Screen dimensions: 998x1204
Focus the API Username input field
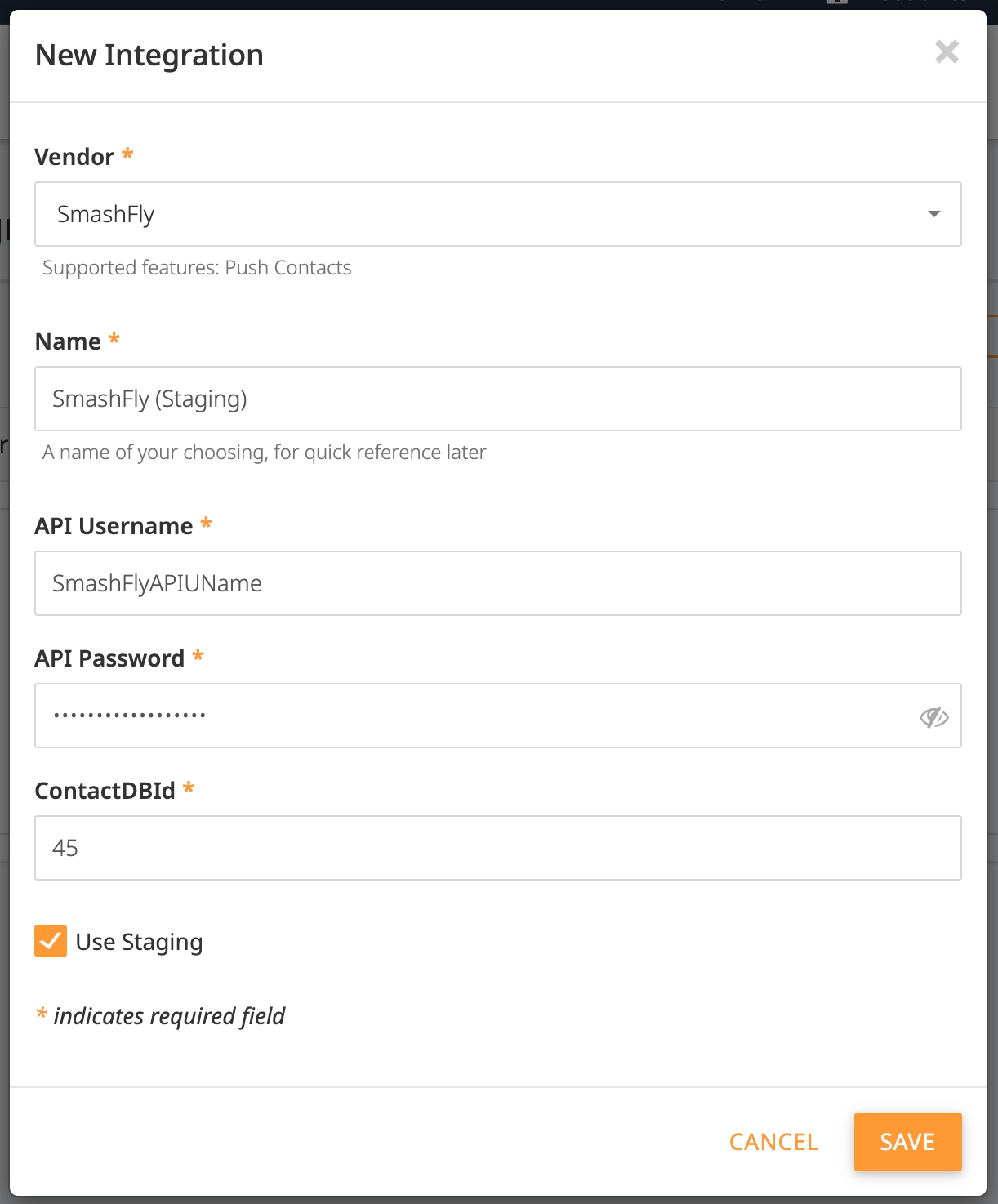tap(498, 583)
